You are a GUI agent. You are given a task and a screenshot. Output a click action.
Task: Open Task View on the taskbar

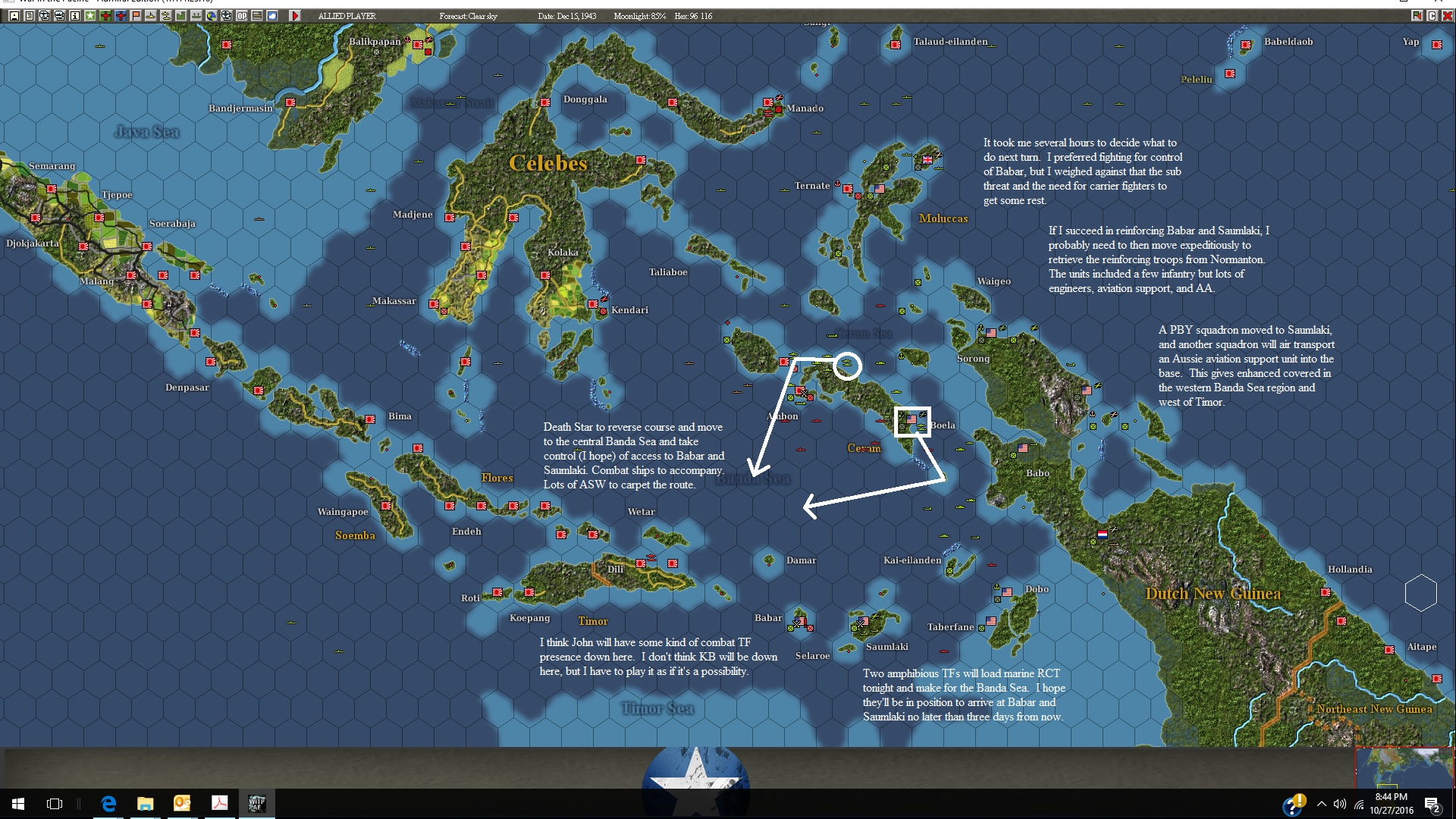point(55,804)
